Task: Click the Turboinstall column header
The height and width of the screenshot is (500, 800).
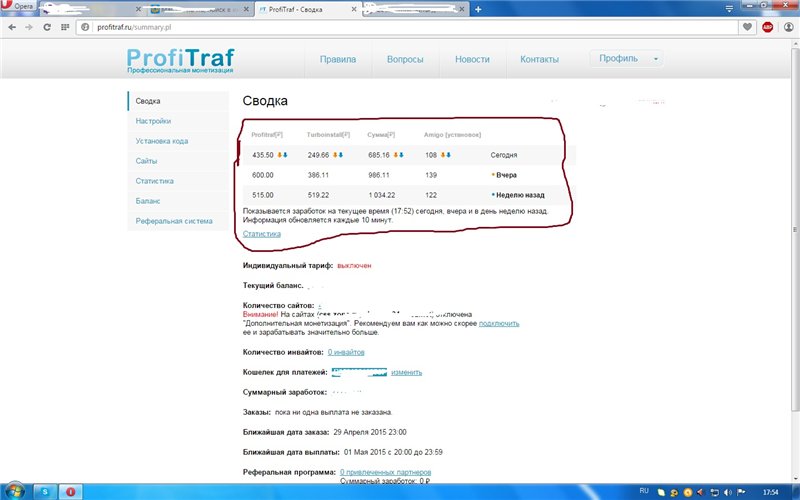Action: tap(328, 135)
